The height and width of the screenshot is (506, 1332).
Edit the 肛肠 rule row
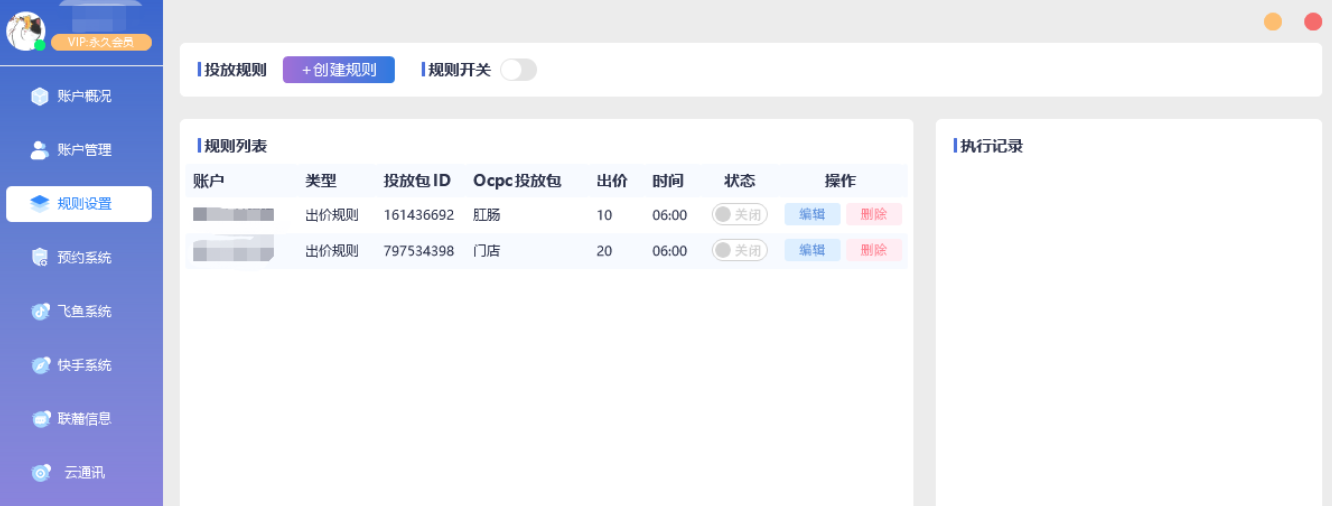(812, 215)
